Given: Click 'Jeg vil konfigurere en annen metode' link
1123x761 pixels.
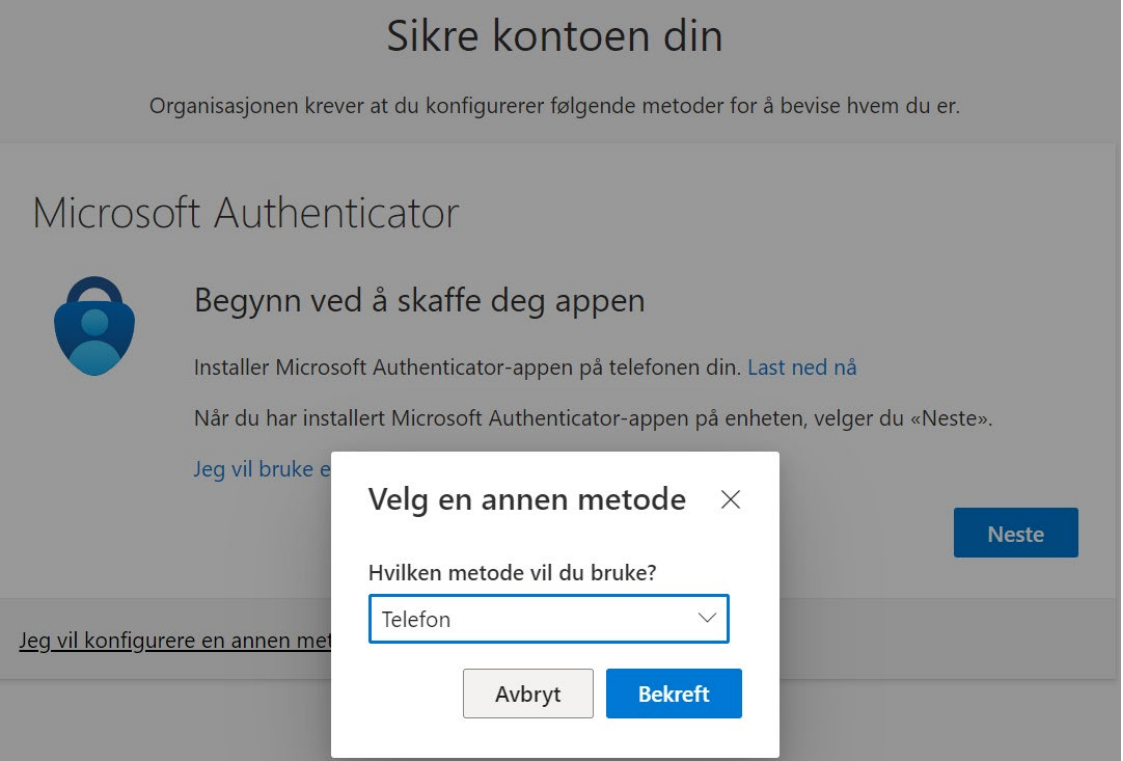Looking at the screenshot, I should [x=175, y=640].
